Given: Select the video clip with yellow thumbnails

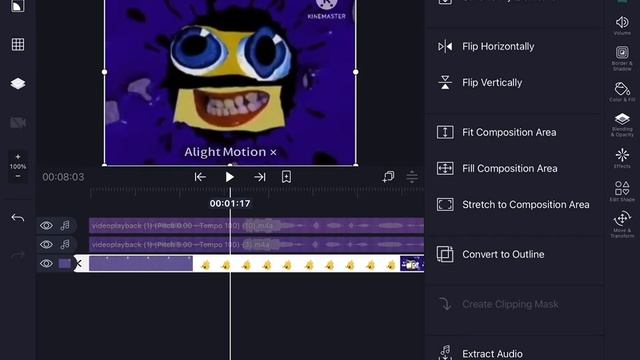Looking at the screenshot, I should [x=256, y=264].
